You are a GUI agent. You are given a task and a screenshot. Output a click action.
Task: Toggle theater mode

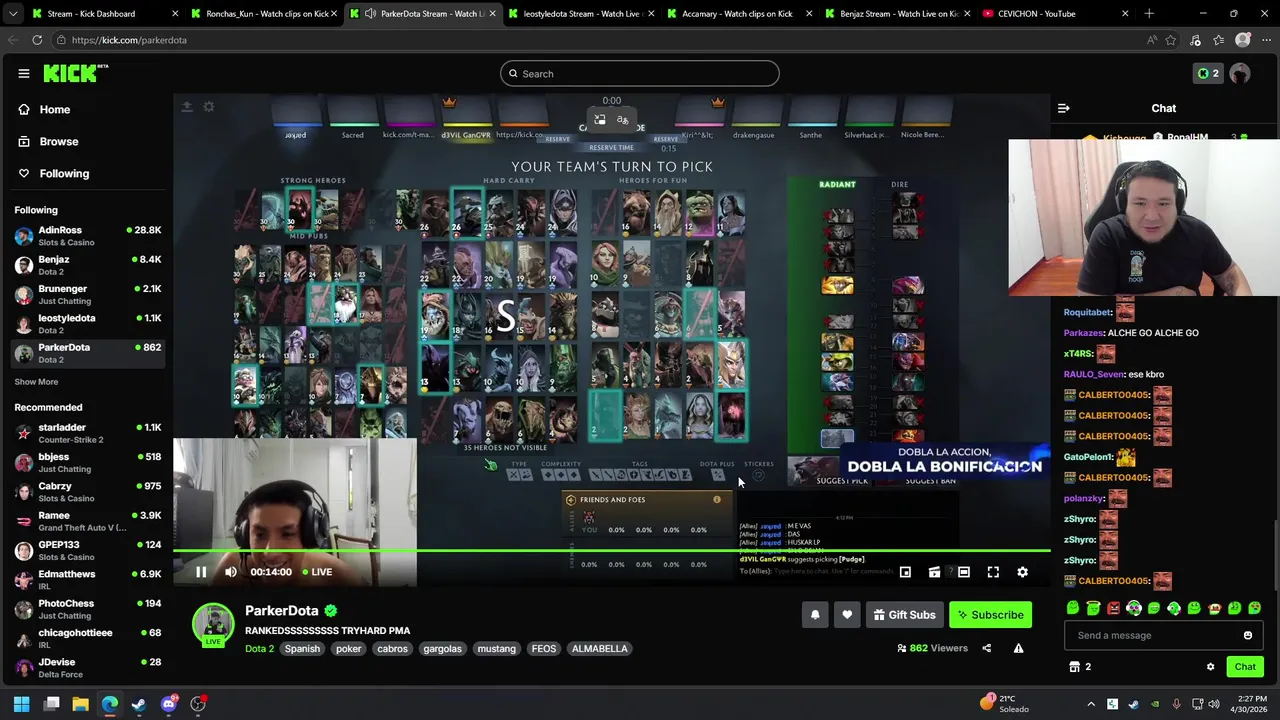pyautogui.click(x=964, y=572)
